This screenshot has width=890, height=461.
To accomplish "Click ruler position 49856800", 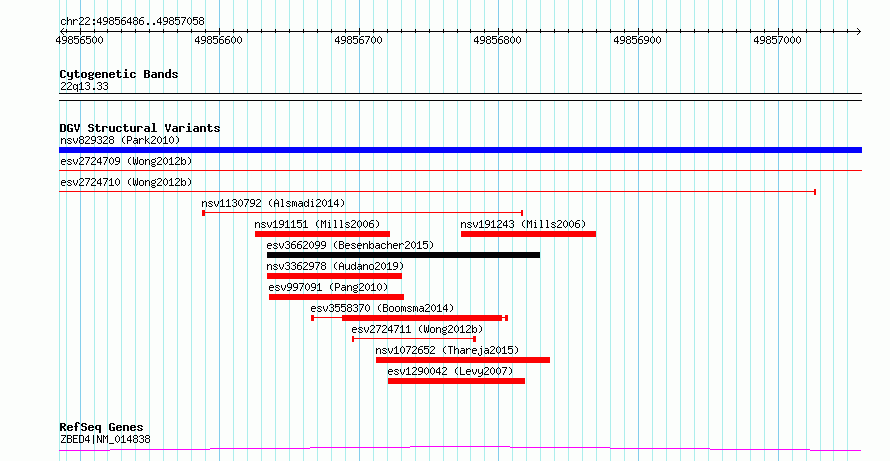I will coord(498,40).
